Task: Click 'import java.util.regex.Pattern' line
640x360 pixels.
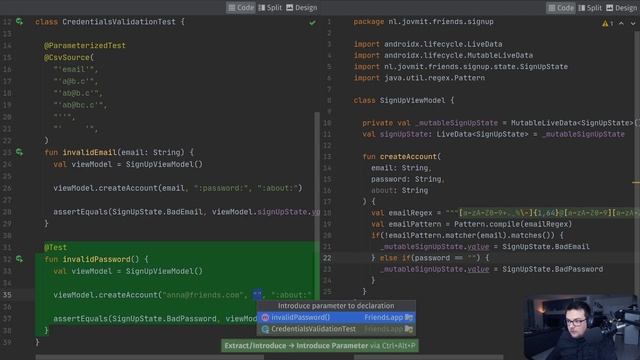Action: point(419,78)
